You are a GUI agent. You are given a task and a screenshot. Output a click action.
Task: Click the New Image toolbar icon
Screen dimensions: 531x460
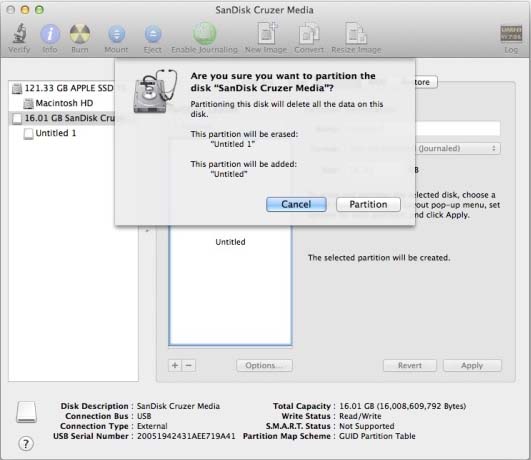(267, 33)
